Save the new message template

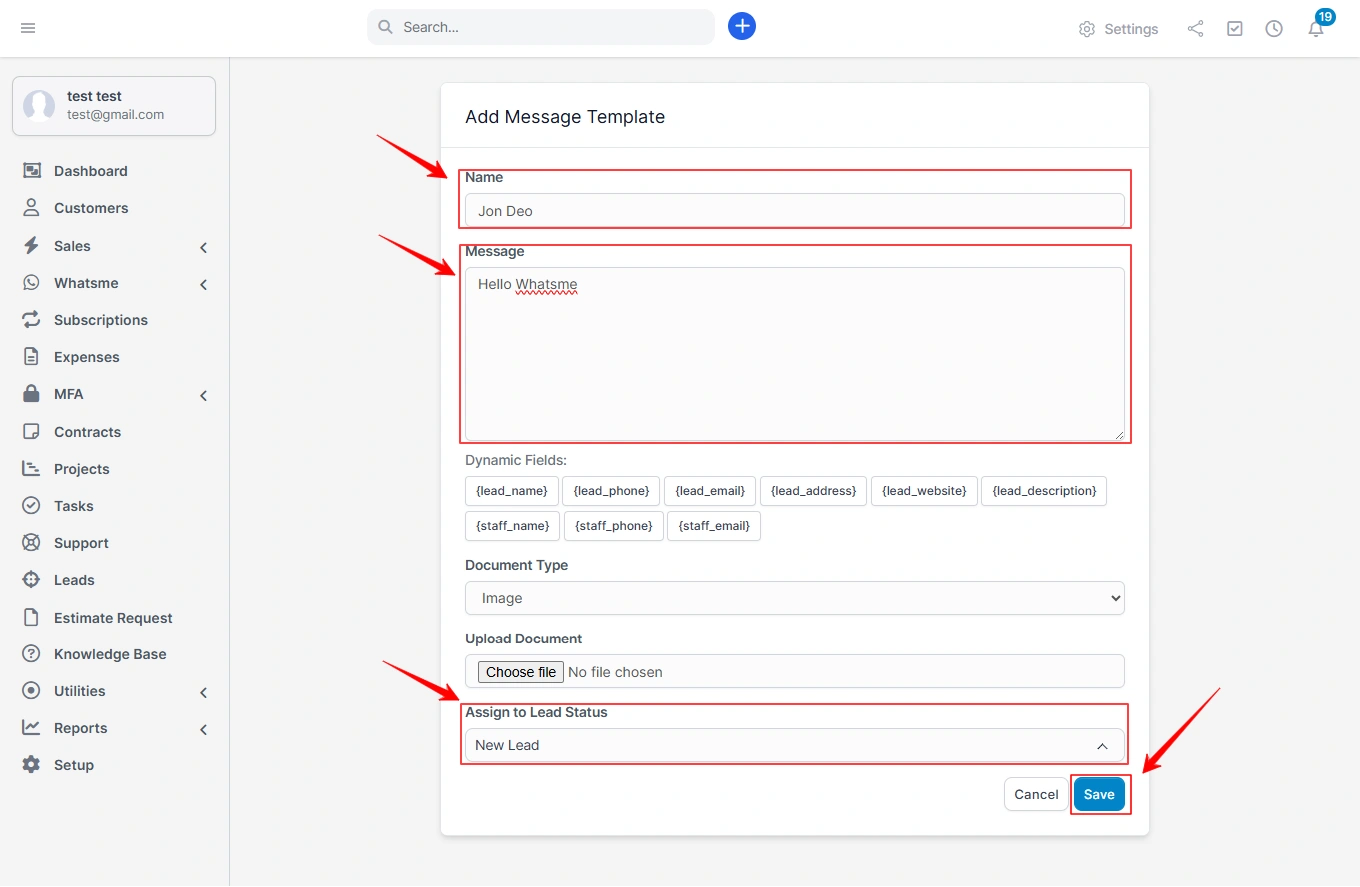tap(1099, 793)
